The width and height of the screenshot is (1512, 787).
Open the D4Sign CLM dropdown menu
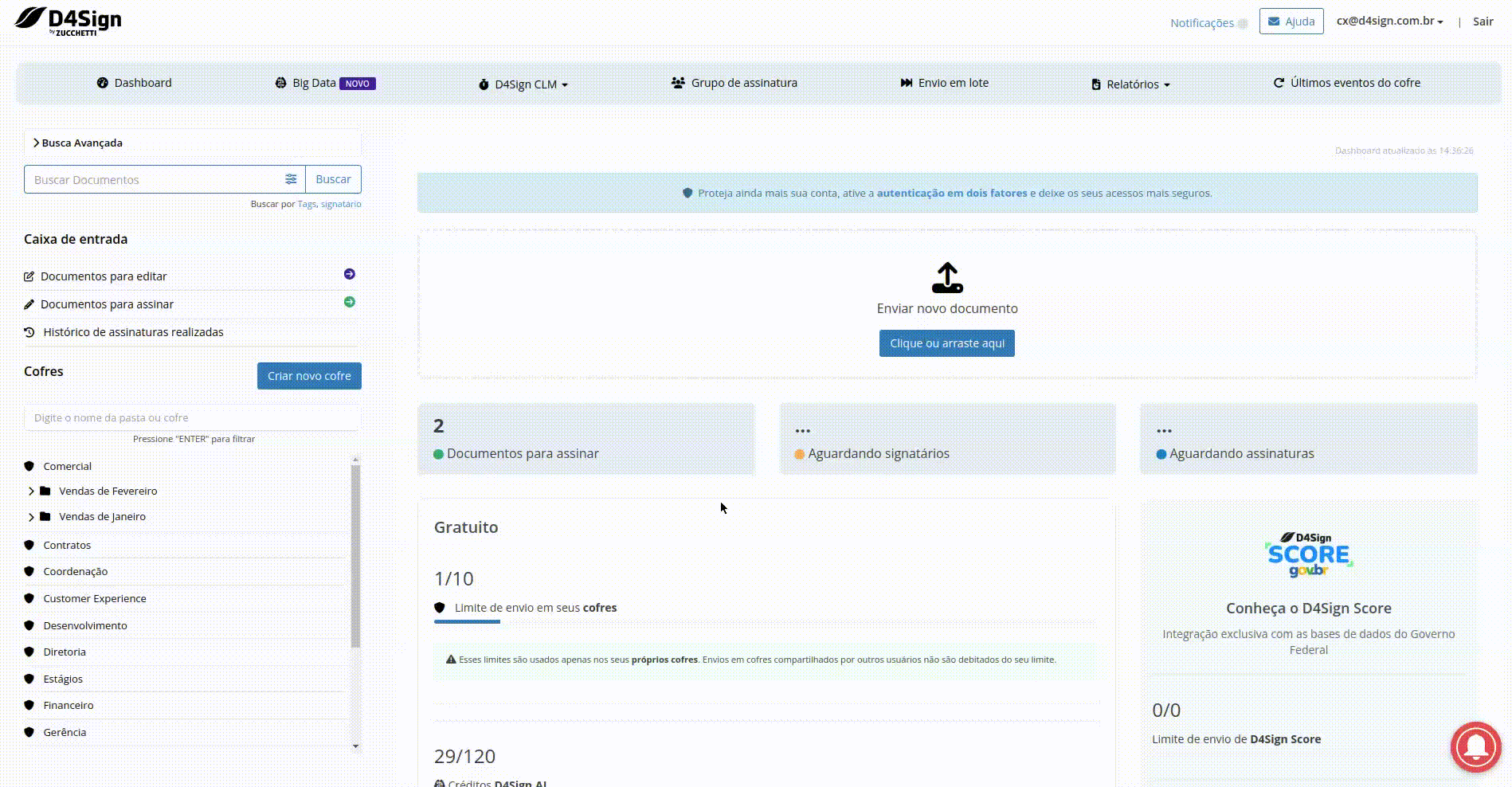tap(523, 84)
